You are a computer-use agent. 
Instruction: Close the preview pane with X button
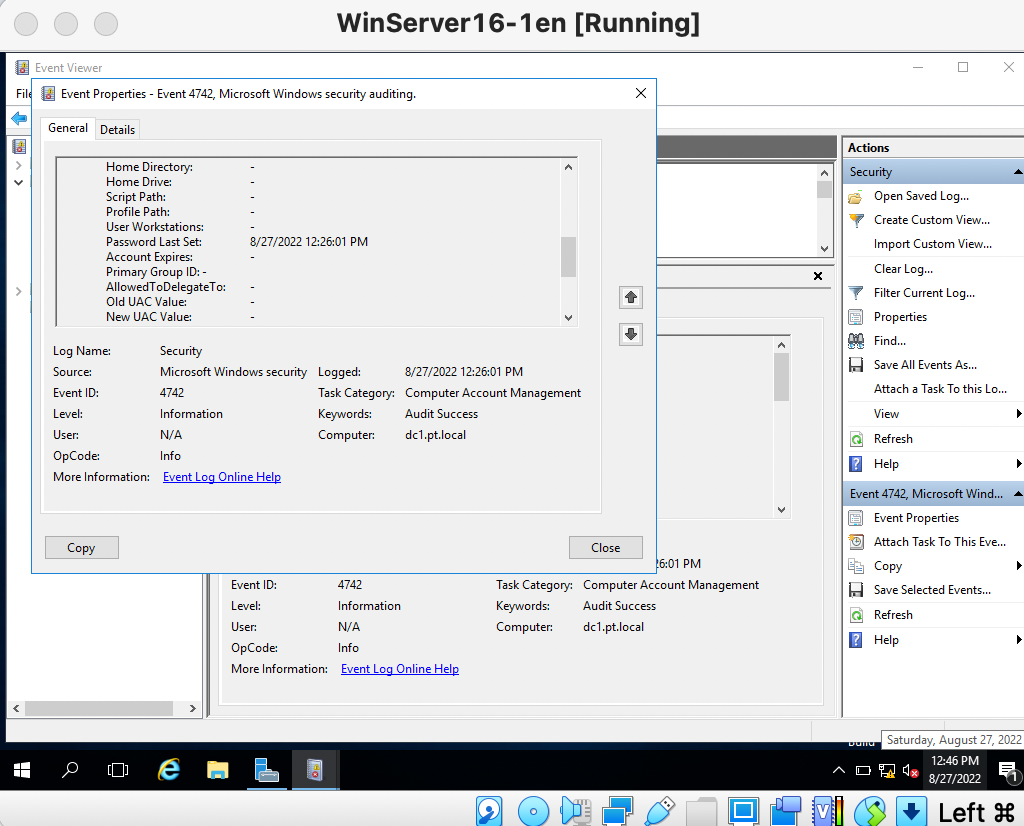818,276
